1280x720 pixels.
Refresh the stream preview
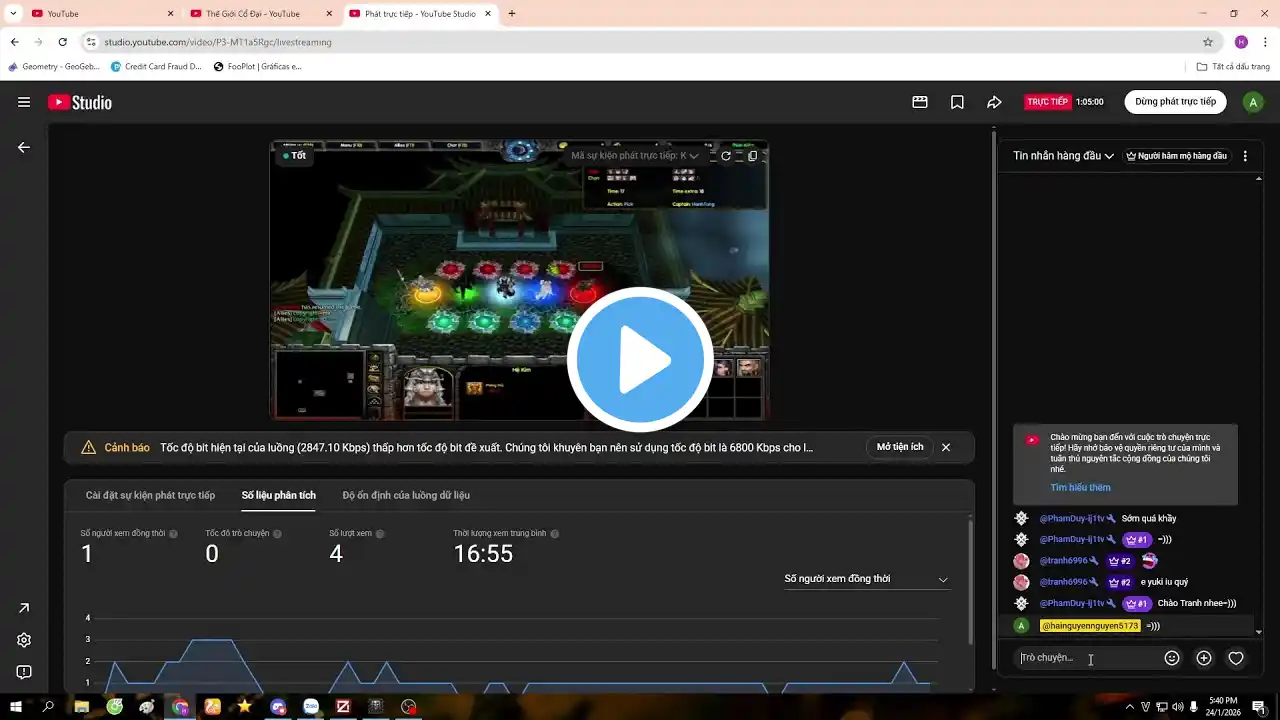[x=726, y=156]
